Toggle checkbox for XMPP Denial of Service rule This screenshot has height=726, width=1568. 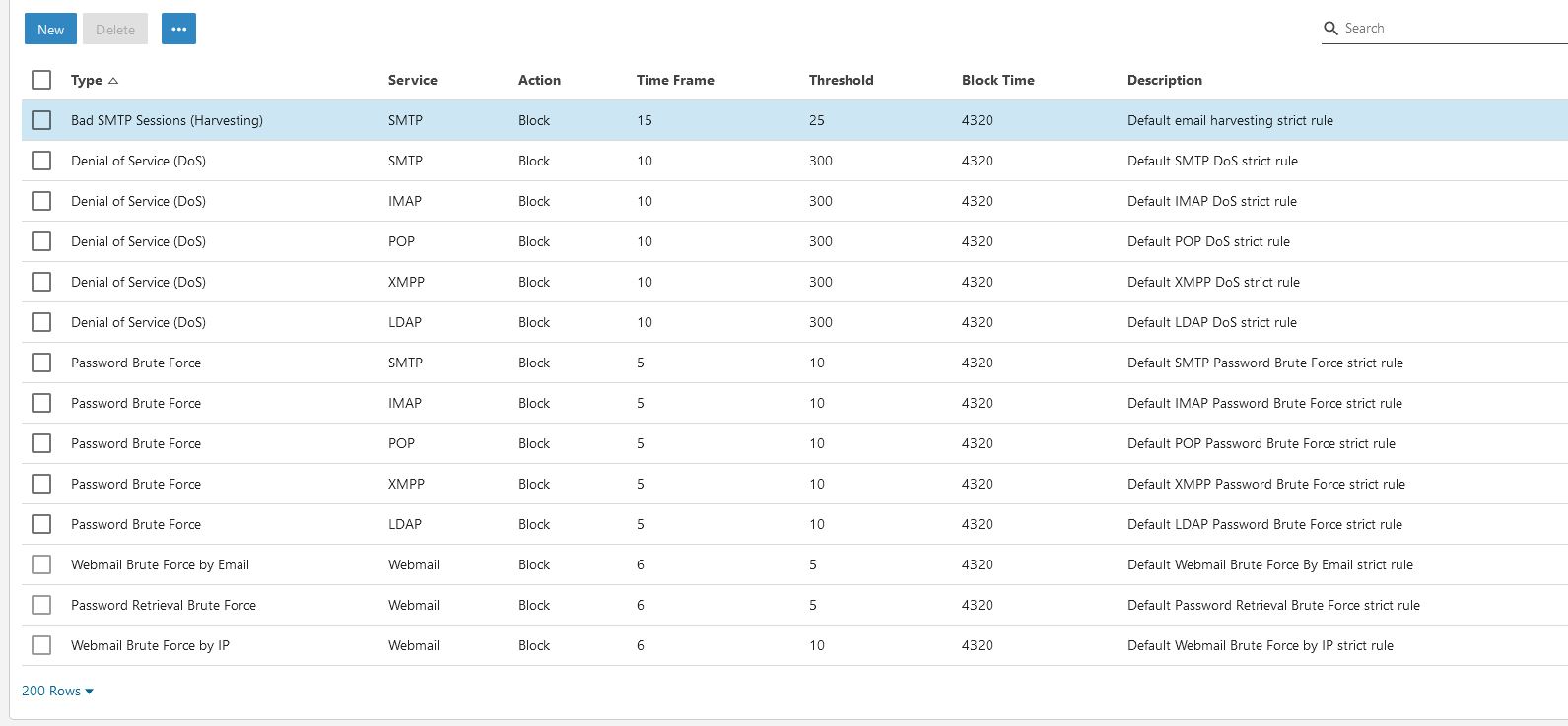pyautogui.click(x=41, y=282)
